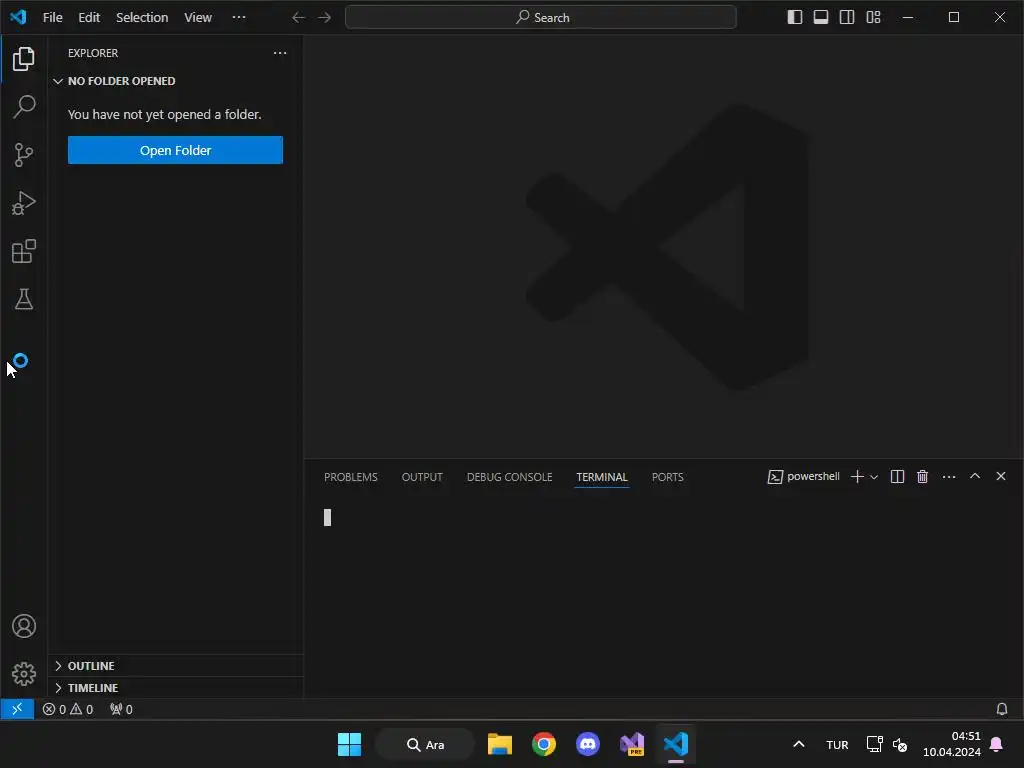Show more menu items via title bar ellipsis
The height and width of the screenshot is (768, 1024).
click(239, 18)
